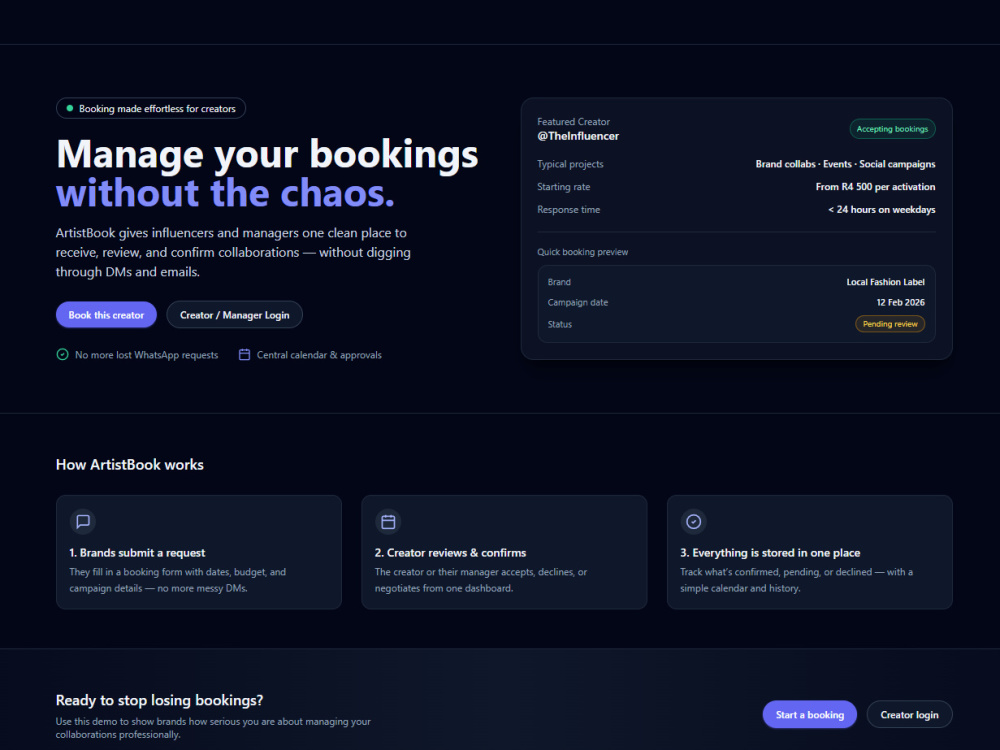Click the Brand label in booking preview
The height and width of the screenshot is (750, 1000).
(559, 282)
